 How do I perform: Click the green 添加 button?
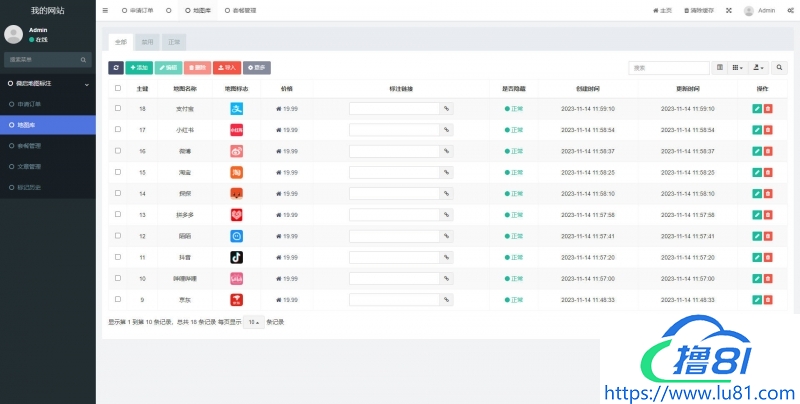(139, 68)
